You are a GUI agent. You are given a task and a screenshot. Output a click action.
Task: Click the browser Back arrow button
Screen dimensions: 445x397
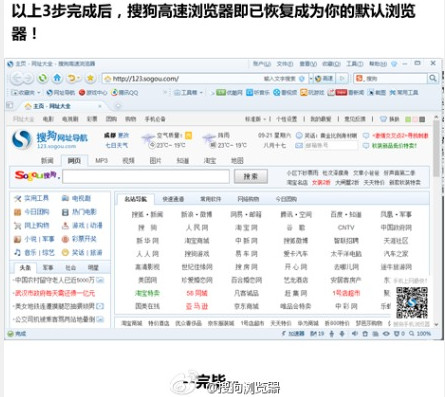[x=17, y=79]
